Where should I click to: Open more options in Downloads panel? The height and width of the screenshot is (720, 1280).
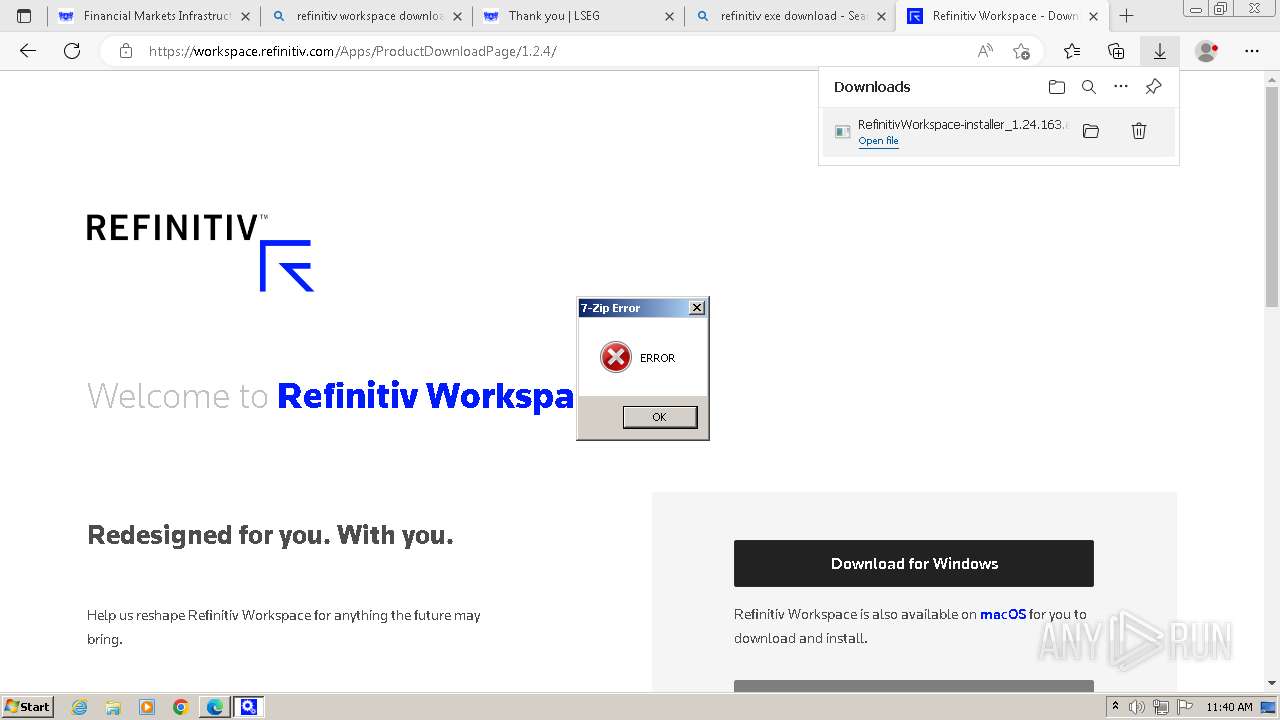click(1121, 87)
